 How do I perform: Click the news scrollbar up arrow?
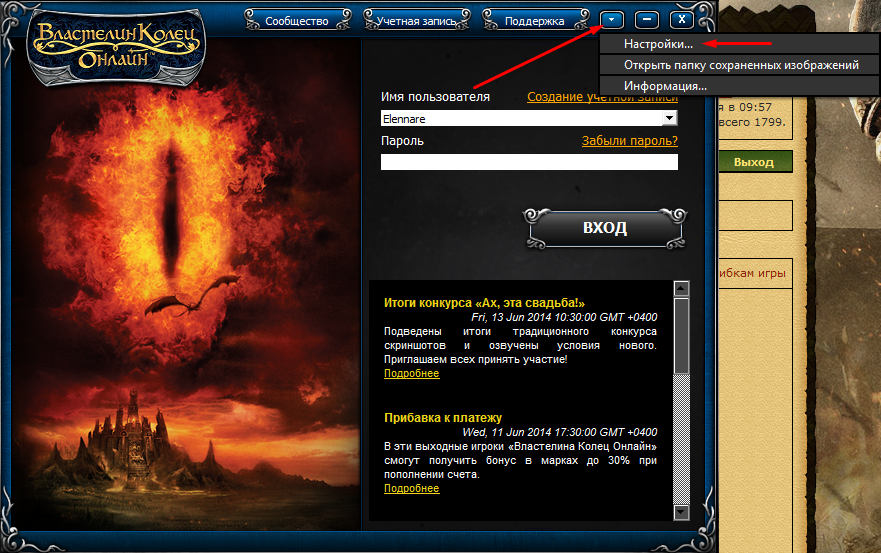[682, 289]
